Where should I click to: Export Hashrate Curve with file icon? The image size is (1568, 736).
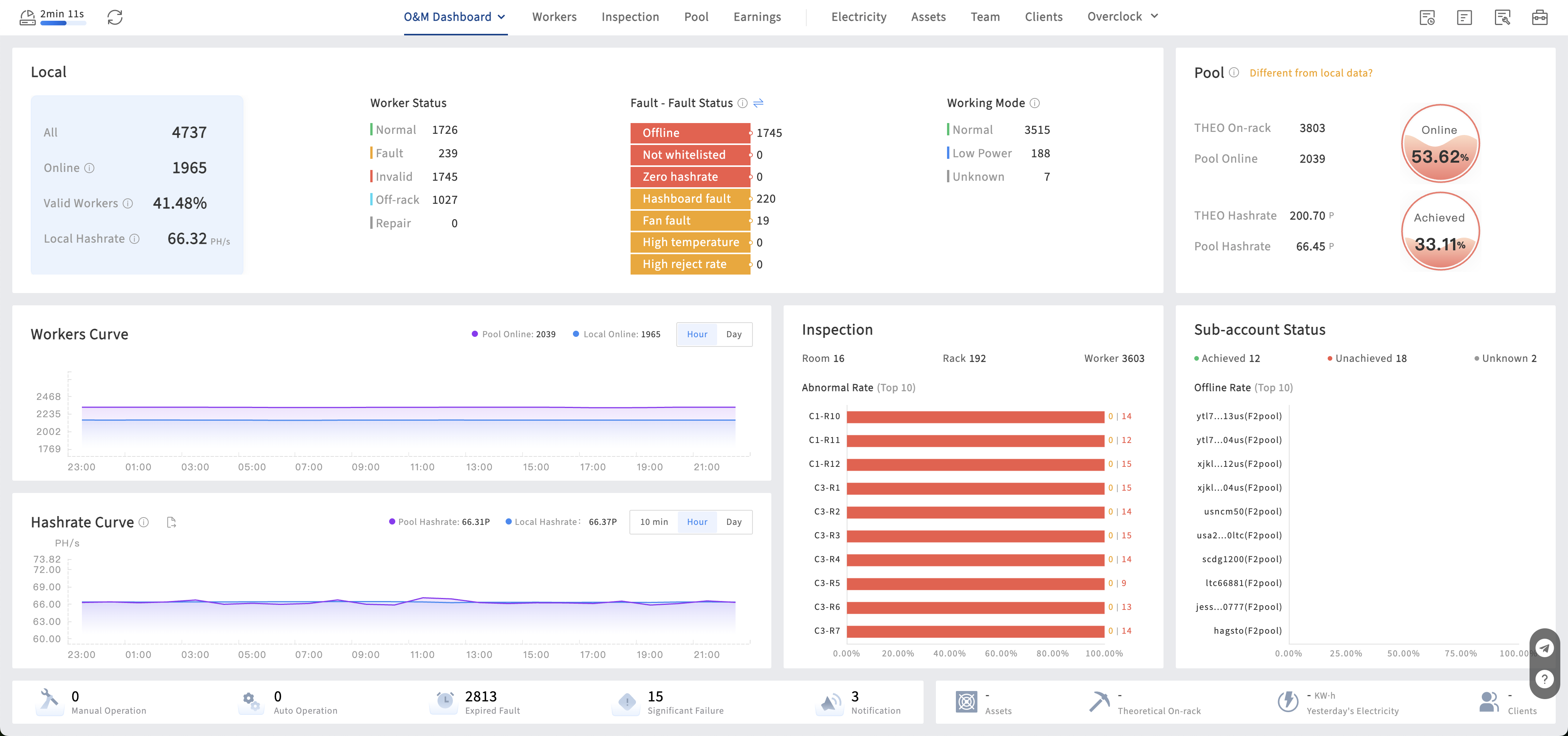pos(171,522)
